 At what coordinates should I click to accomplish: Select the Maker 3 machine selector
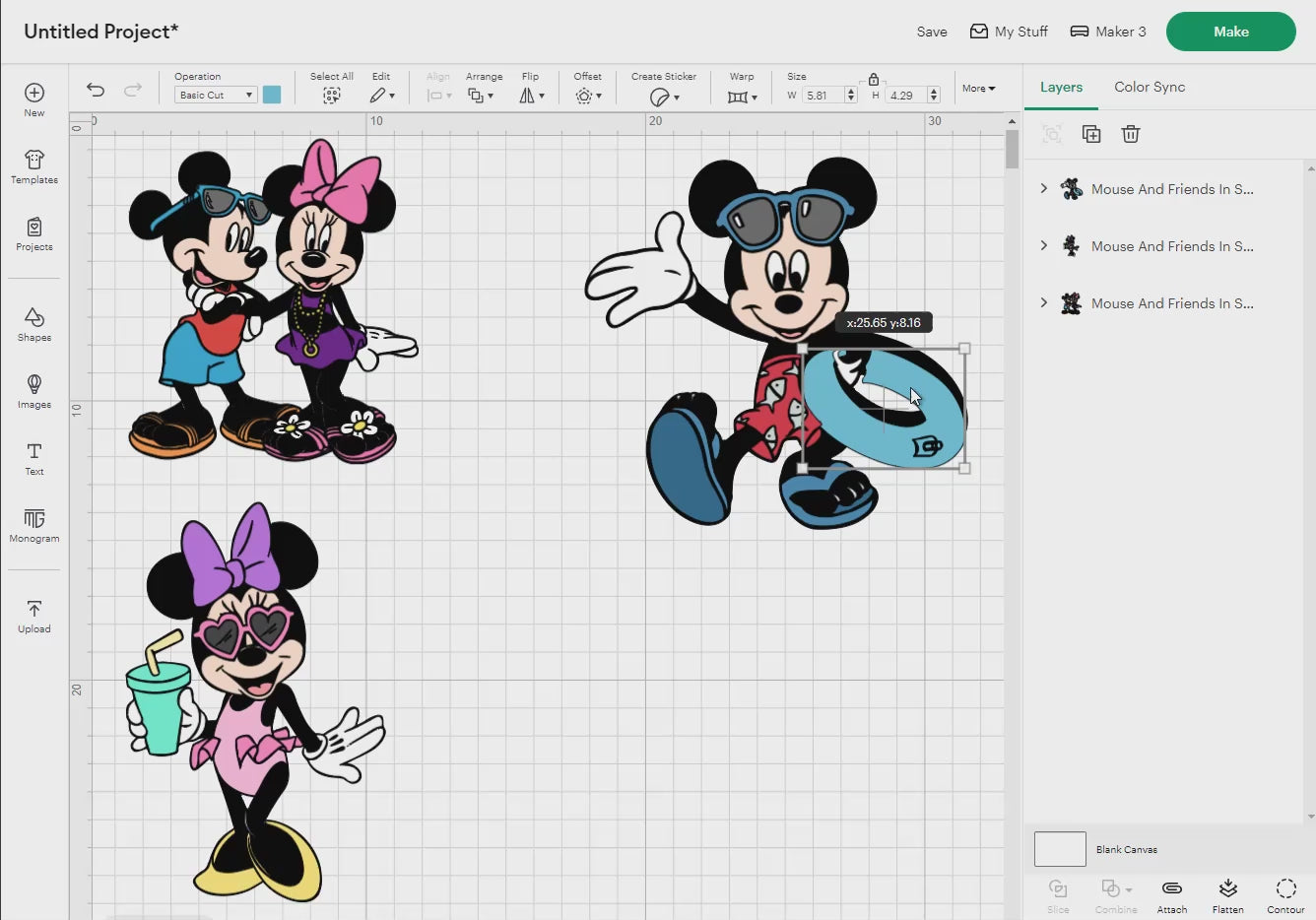point(1108,32)
